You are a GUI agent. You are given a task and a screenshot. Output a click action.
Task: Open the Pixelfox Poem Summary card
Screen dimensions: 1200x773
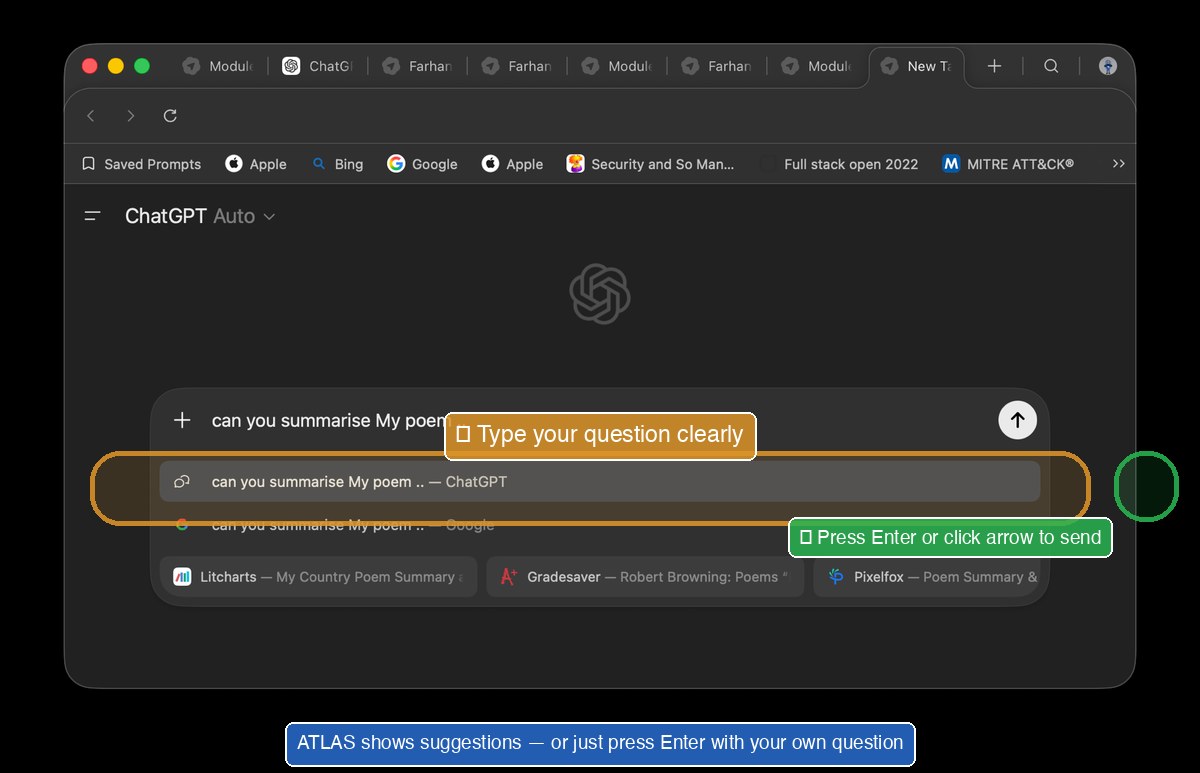click(x=927, y=577)
